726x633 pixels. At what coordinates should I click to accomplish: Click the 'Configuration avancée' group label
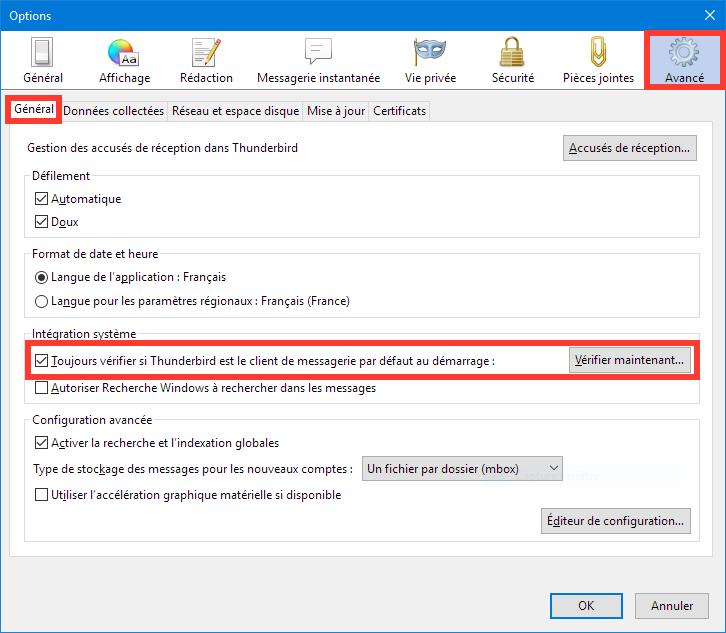[x=92, y=420]
